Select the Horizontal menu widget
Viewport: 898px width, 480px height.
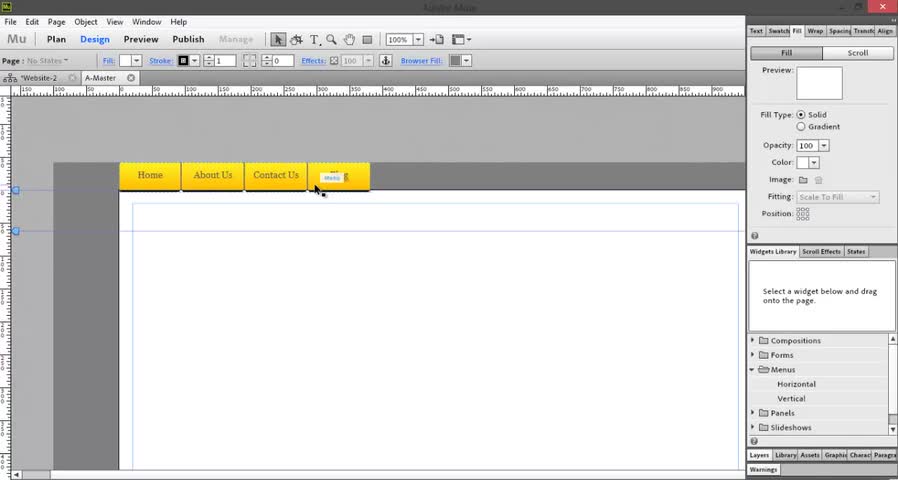pyautogui.click(x=796, y=384)
